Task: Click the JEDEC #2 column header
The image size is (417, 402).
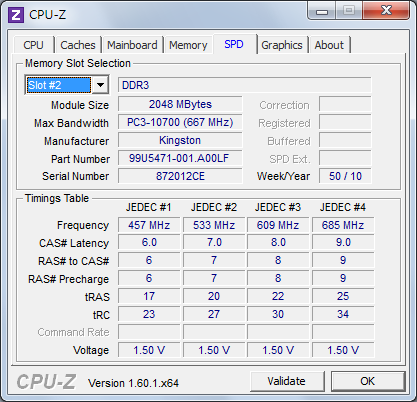Action: (x=214, y=207)
